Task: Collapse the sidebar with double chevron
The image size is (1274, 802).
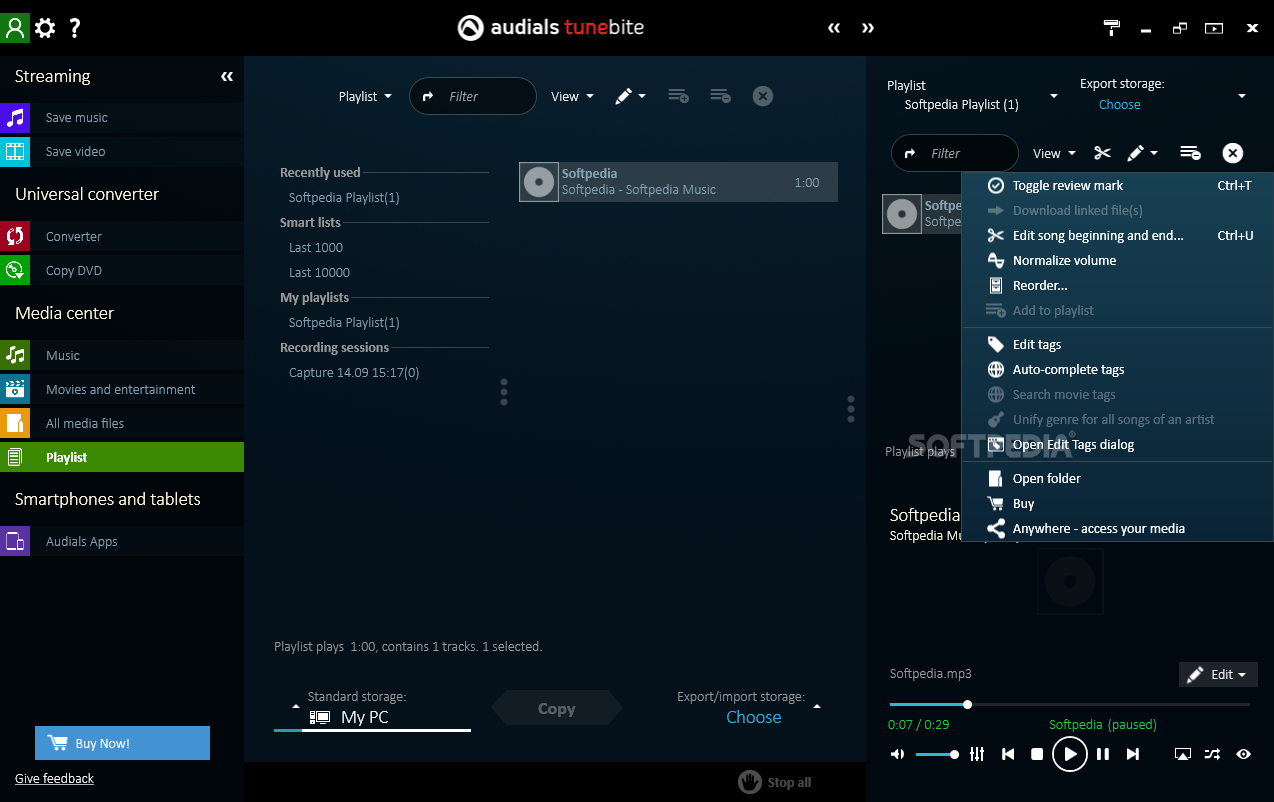Action: pyautogui.click(x=227, y=76)
